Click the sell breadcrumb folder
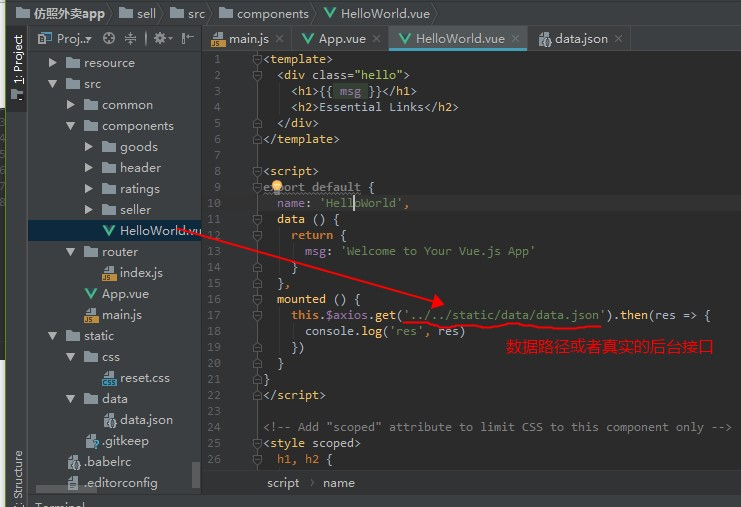741x507 pixels. (137, 13)
